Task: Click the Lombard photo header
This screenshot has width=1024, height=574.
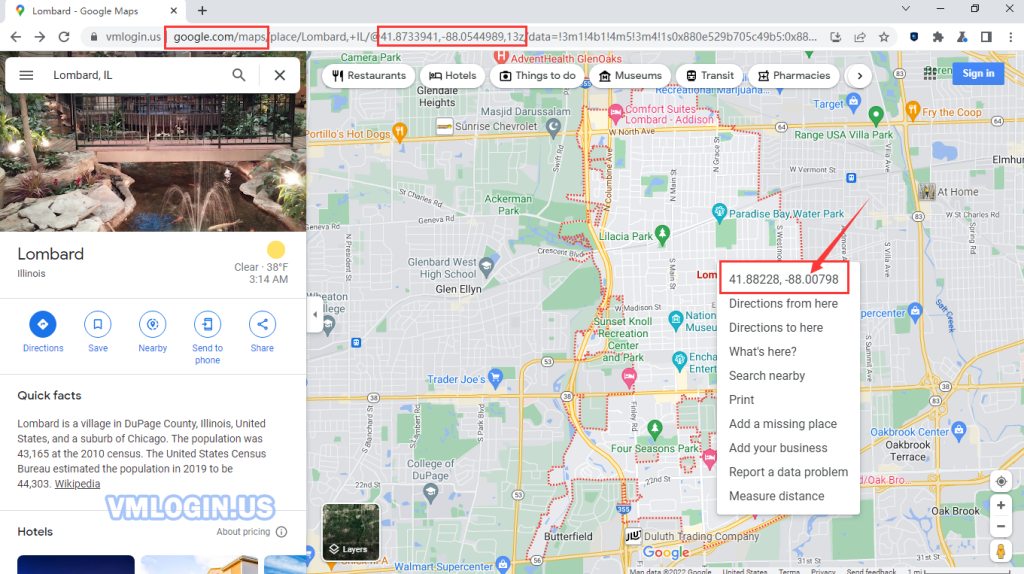Action: coord(153,162)
